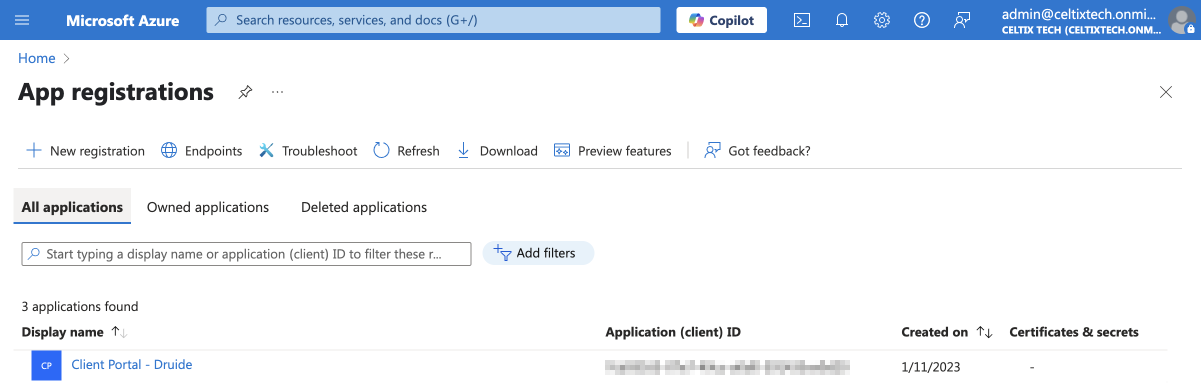Screen dimensions: 1201x384
Task: Pin App registrations to dashboard
Action: click(245, 92)
